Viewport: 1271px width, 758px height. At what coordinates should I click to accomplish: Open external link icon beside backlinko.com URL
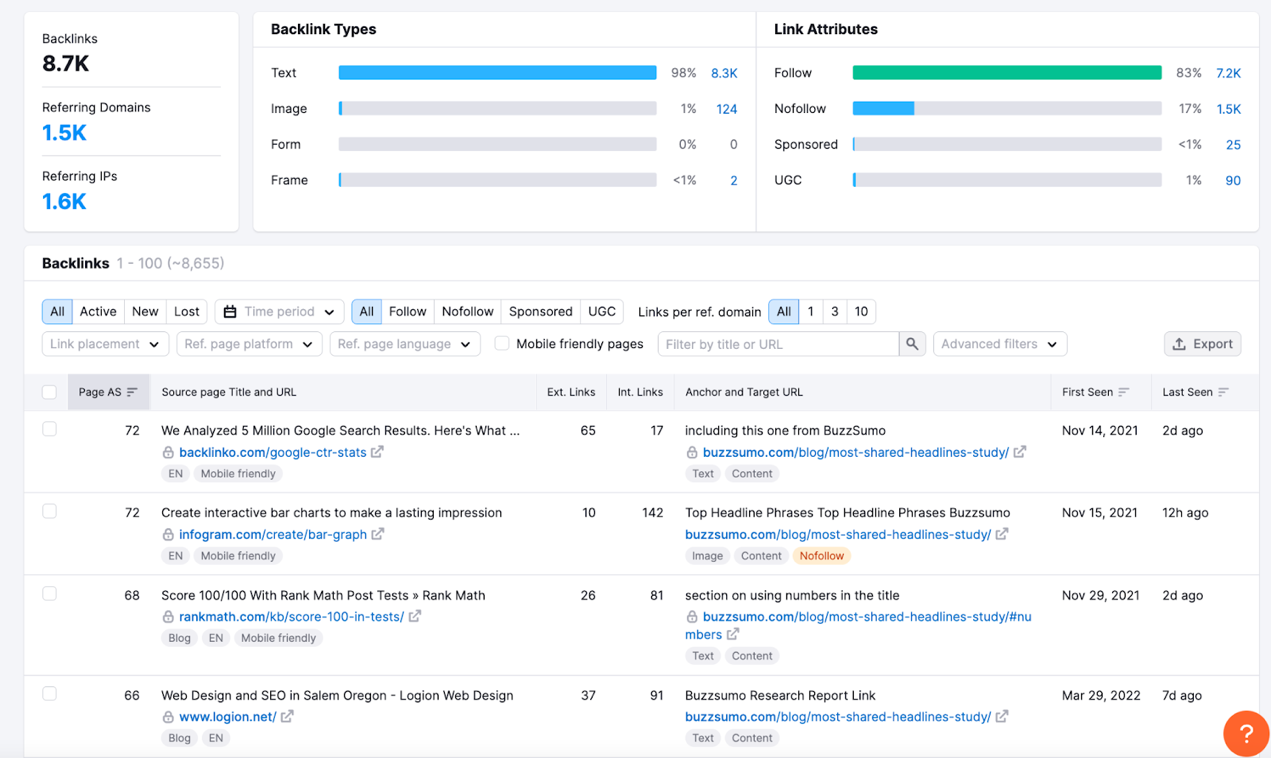[377, 452]
